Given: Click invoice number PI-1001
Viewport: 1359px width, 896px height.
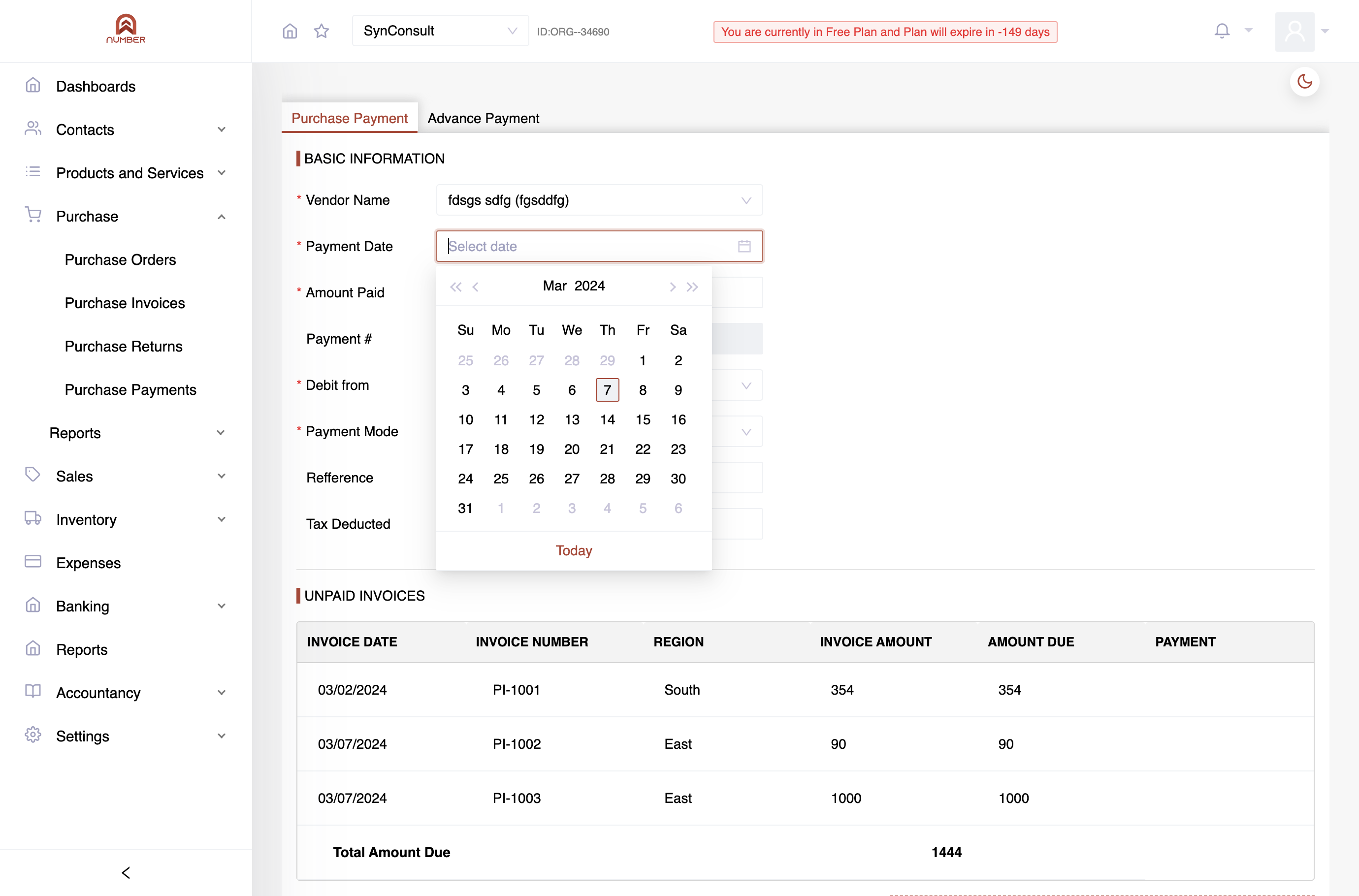Looking at the screenshot, I should pos(516,690).
